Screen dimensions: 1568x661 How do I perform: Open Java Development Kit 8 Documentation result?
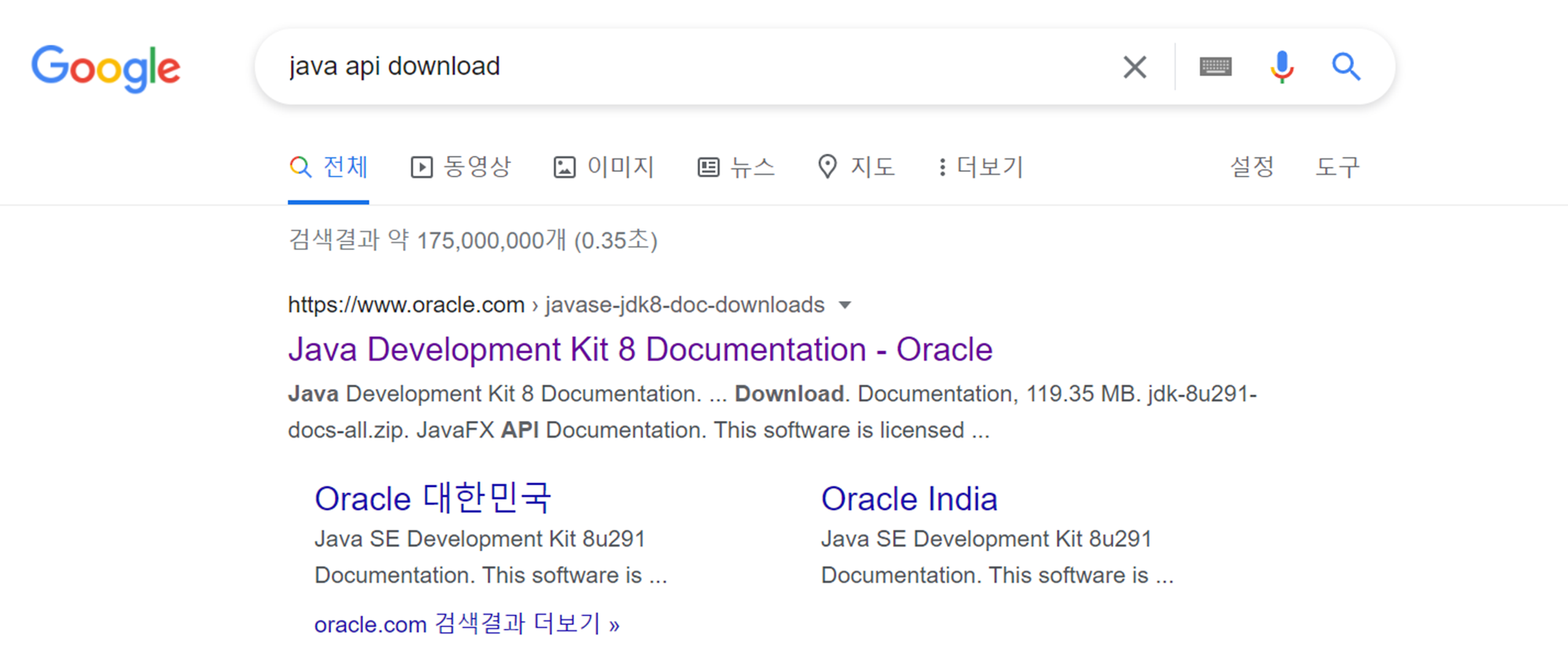click(640, 350)
